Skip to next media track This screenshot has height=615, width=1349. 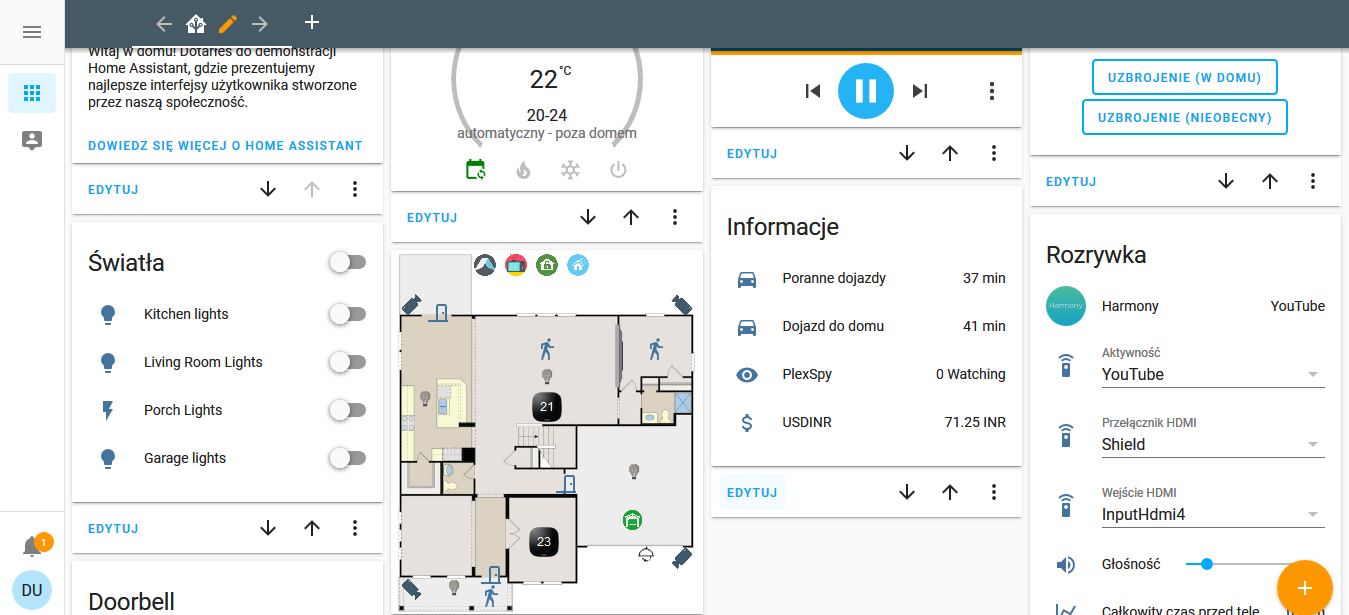[x=920, y=91]
